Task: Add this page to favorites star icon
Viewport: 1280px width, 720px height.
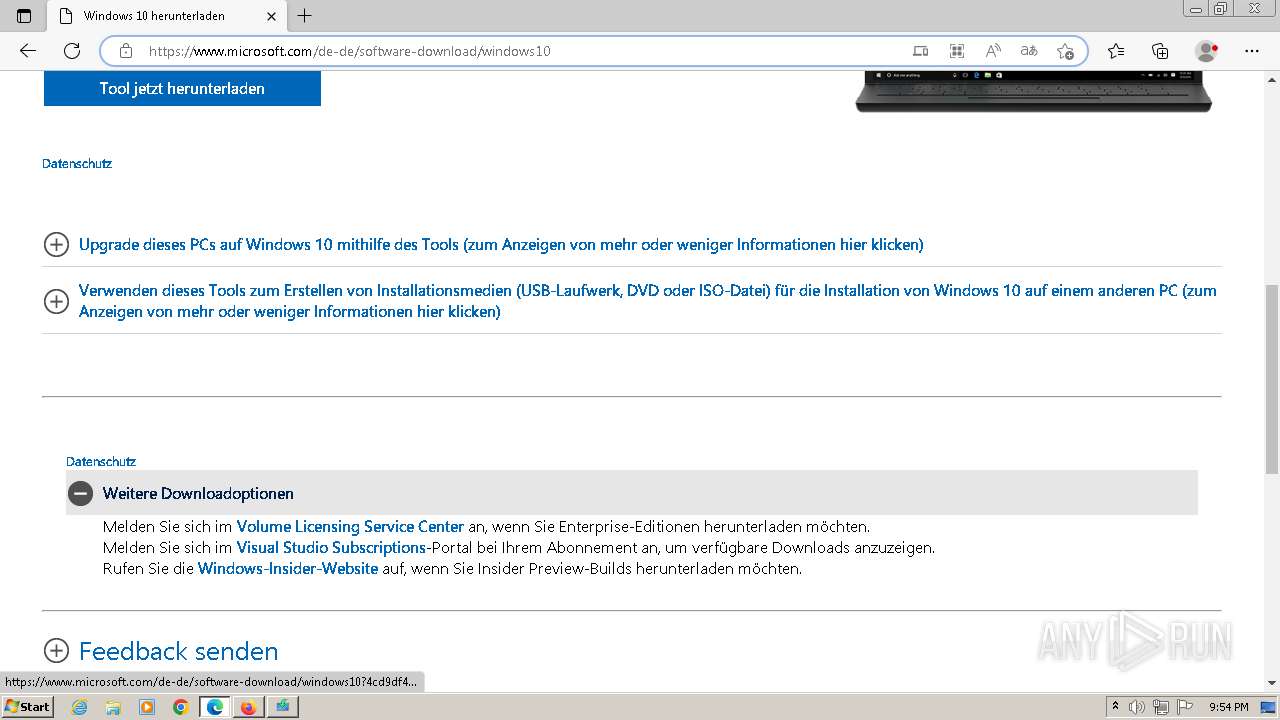Action: click(1065, 51)
